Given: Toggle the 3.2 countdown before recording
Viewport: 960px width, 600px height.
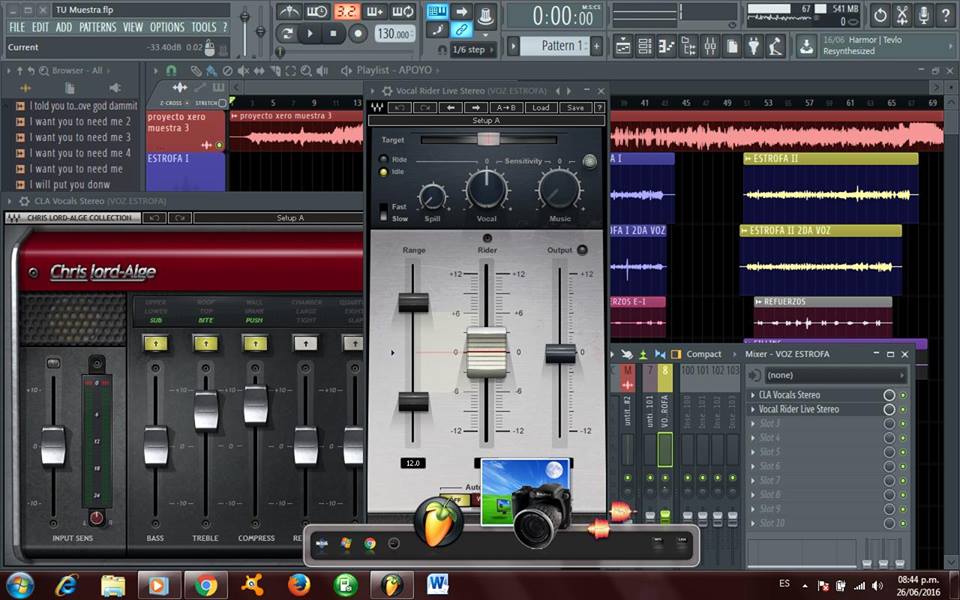Looking at the screenshot, I should point(347,11).
